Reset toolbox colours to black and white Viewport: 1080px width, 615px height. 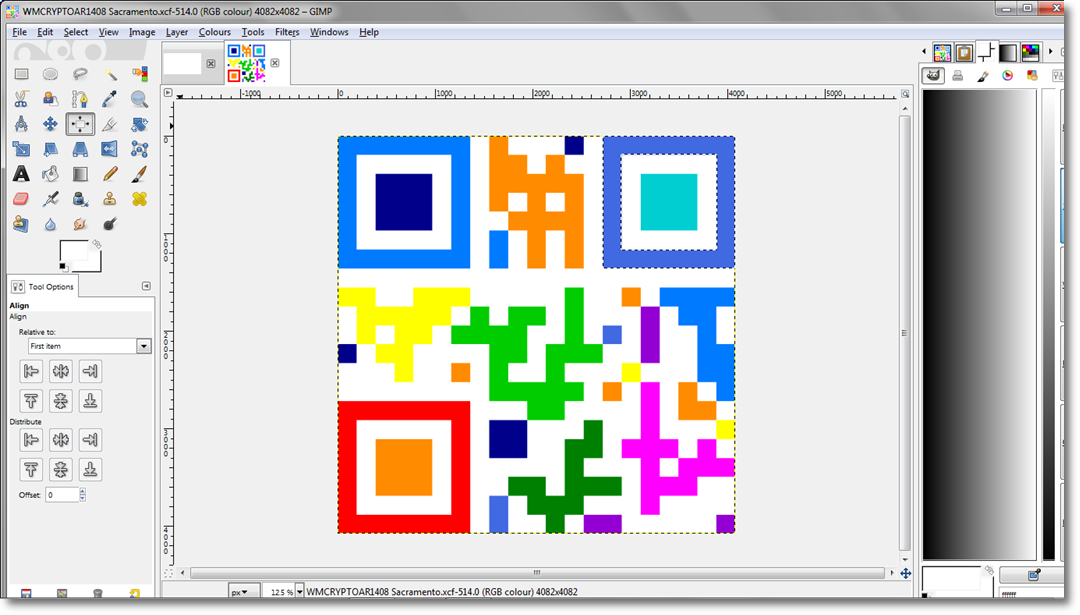(x=63, y=267)
